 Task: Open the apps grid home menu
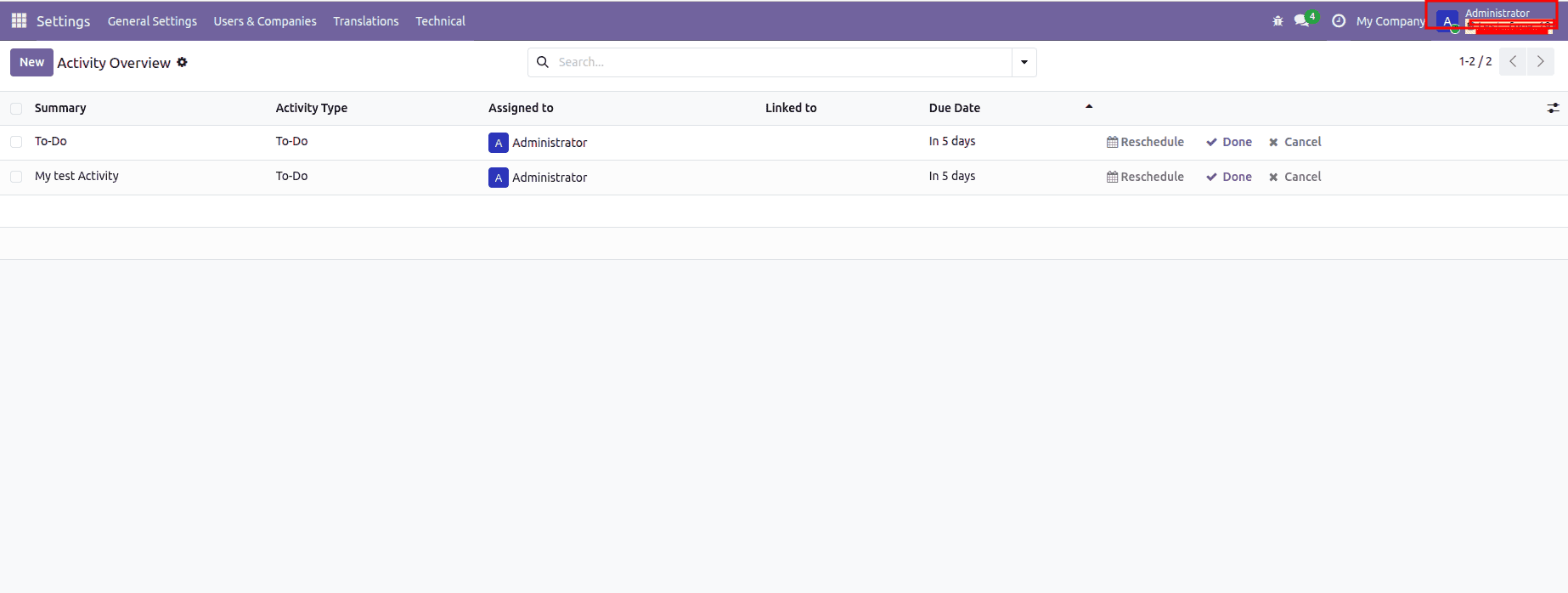pos(19,20)
